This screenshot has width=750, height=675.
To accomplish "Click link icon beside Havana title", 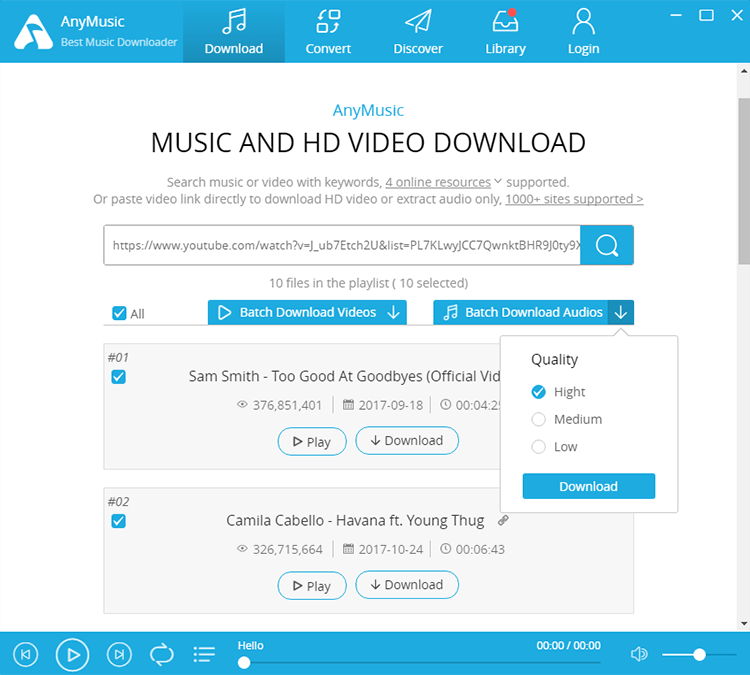I will pos(503,520).
